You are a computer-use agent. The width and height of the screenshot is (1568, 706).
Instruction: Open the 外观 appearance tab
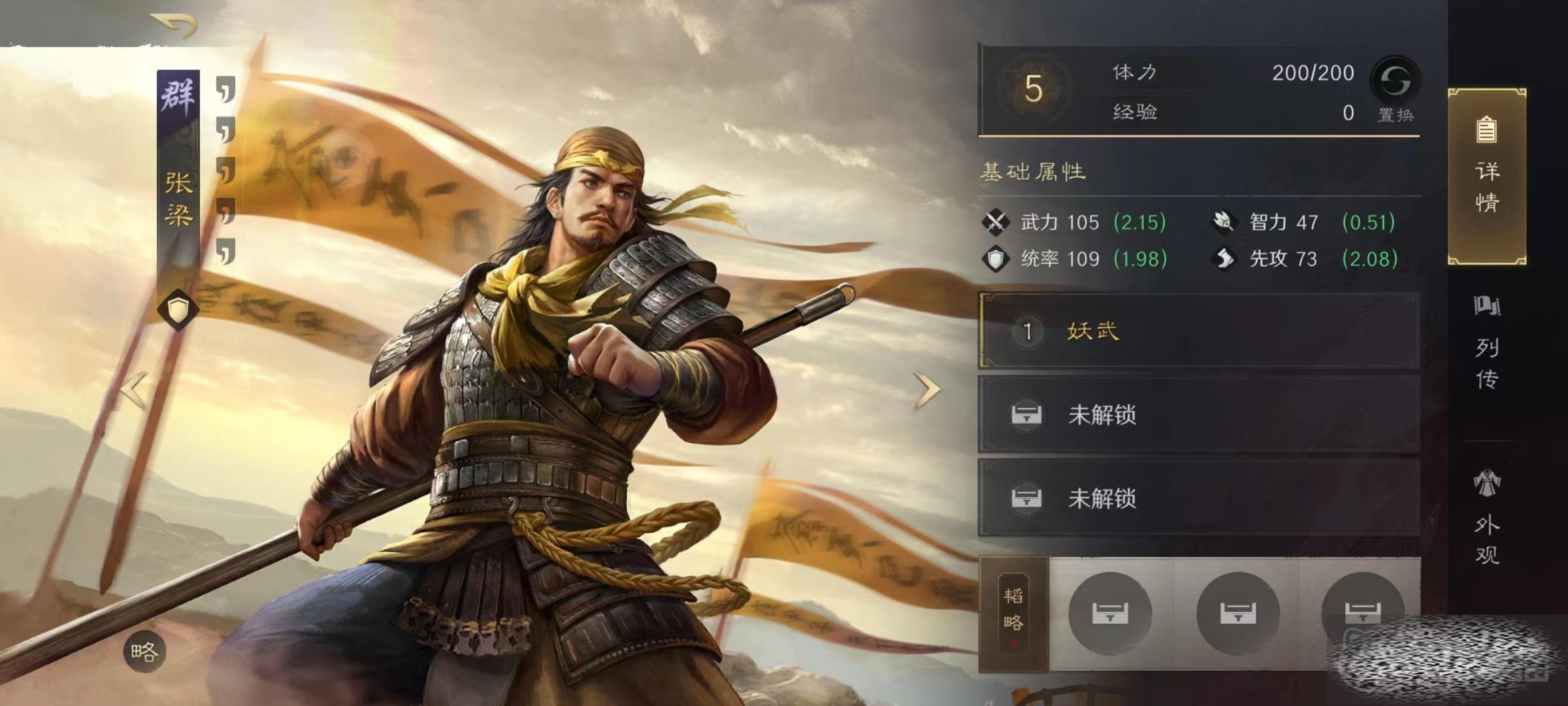point(1487,516)
